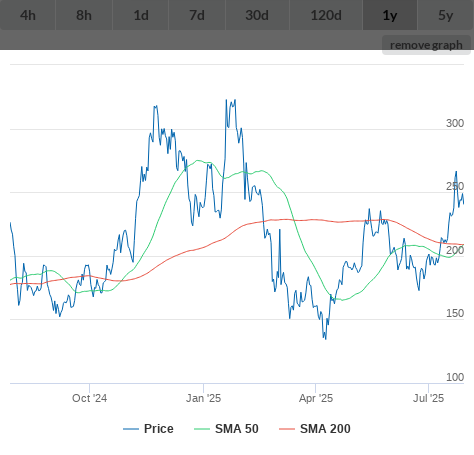Screen dimensions: 474x455
Task: Click the 300 price axis label
Action: pos(455,123)
